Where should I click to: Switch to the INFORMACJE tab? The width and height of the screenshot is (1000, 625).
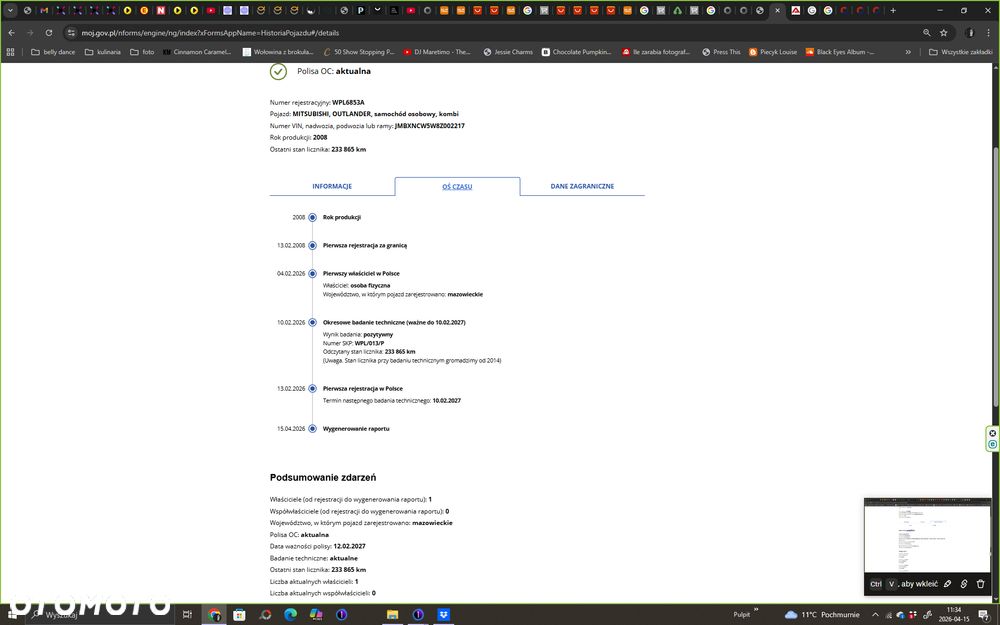[332, 186]
